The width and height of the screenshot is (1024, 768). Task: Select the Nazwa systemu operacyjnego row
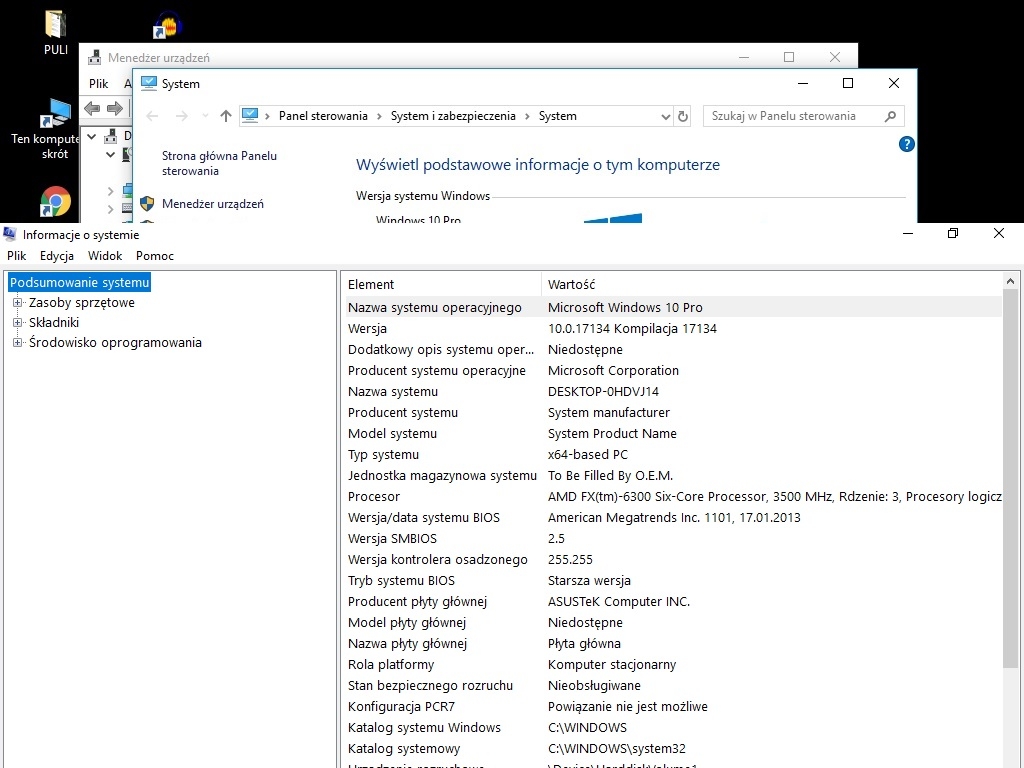[673, 307]
